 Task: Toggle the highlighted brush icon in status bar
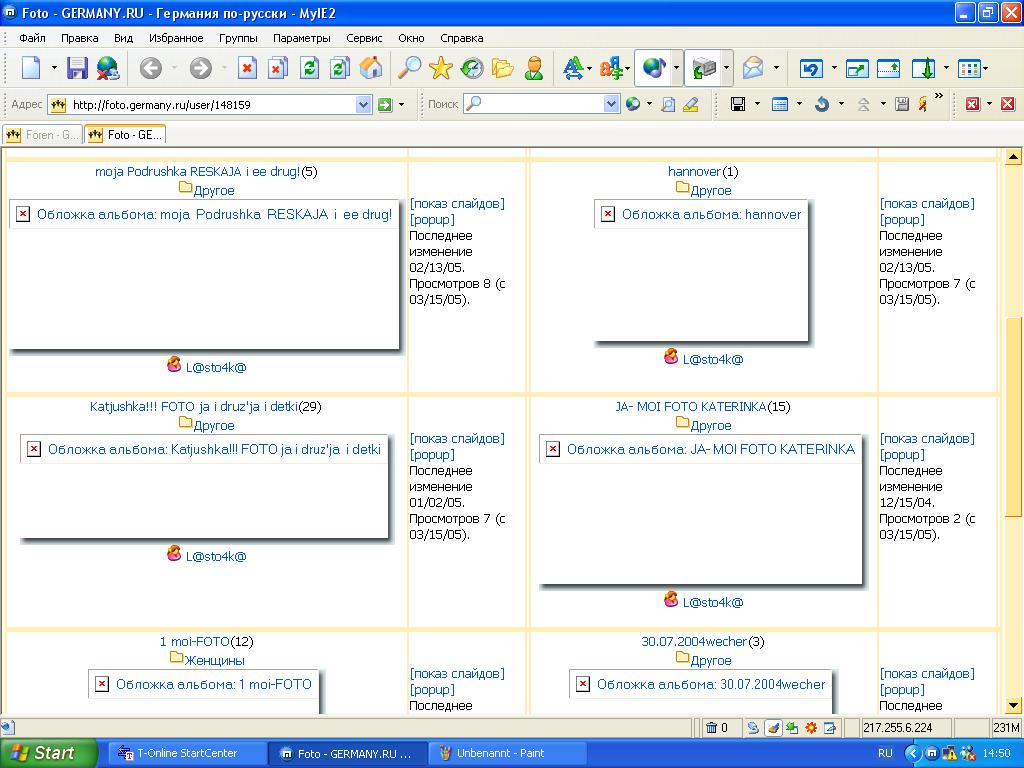coord(772,728)
